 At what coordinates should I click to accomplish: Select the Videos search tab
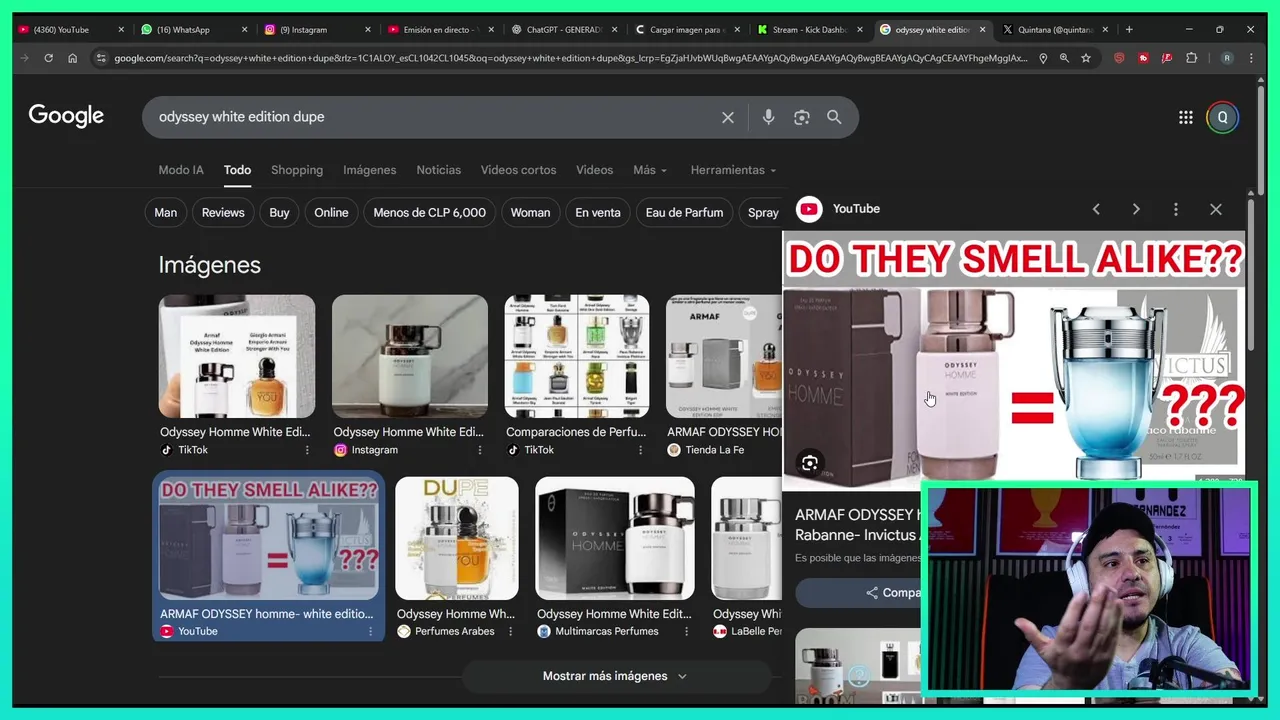(x=594, y=170)
